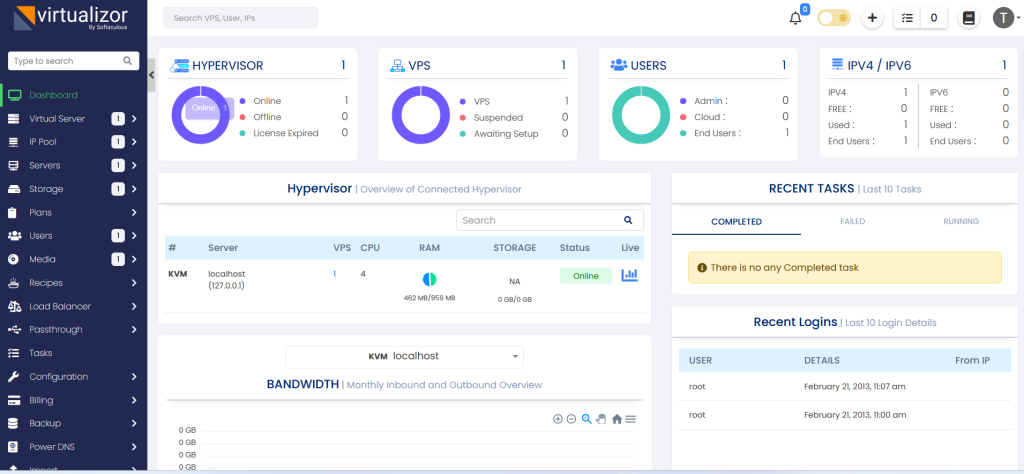Screen dimensions: 1024x474
Task: Open Tasks in the sidebar
Action: 40,353
